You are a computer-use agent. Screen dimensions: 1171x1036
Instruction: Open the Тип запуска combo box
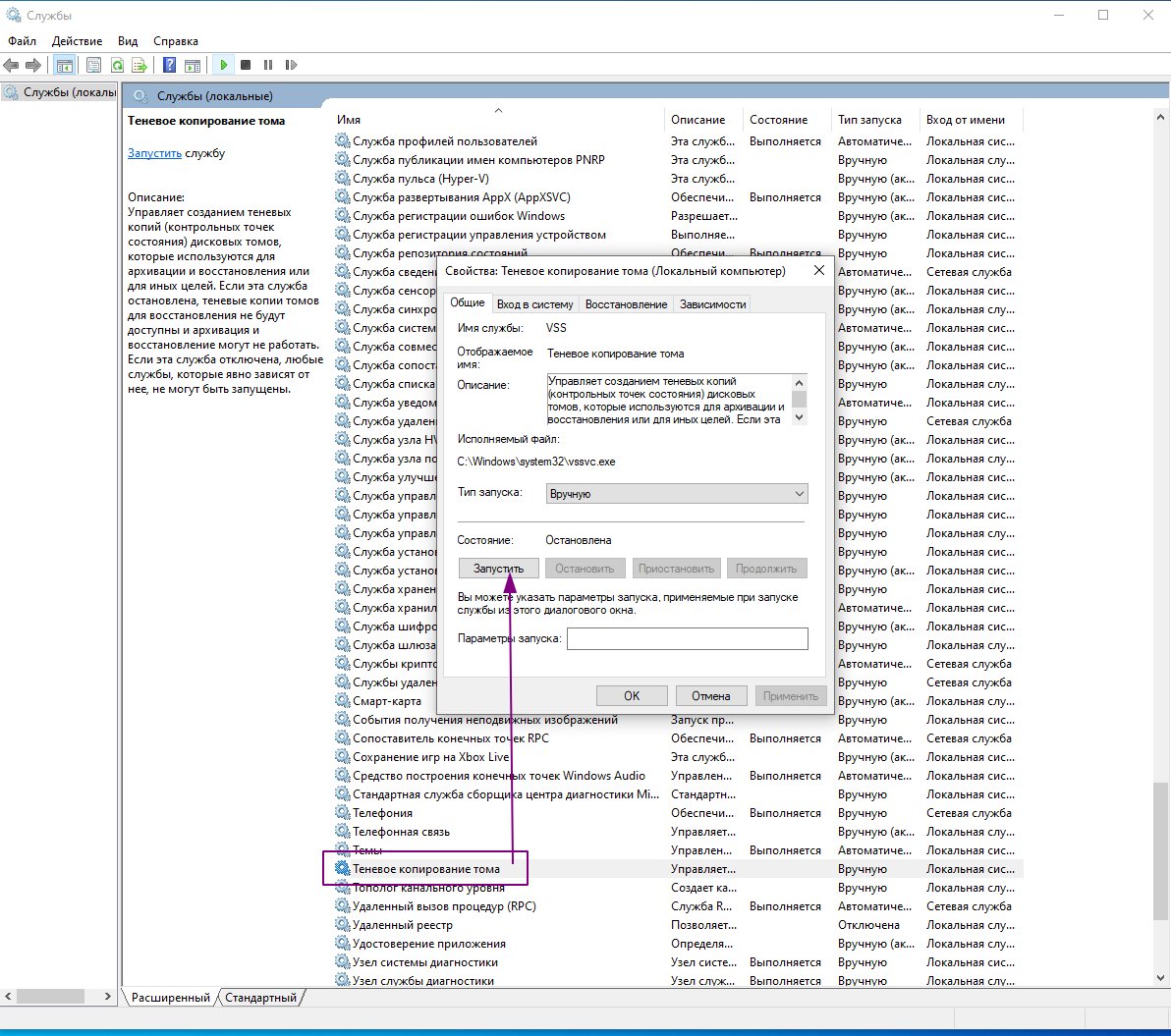tap(677, 493)
